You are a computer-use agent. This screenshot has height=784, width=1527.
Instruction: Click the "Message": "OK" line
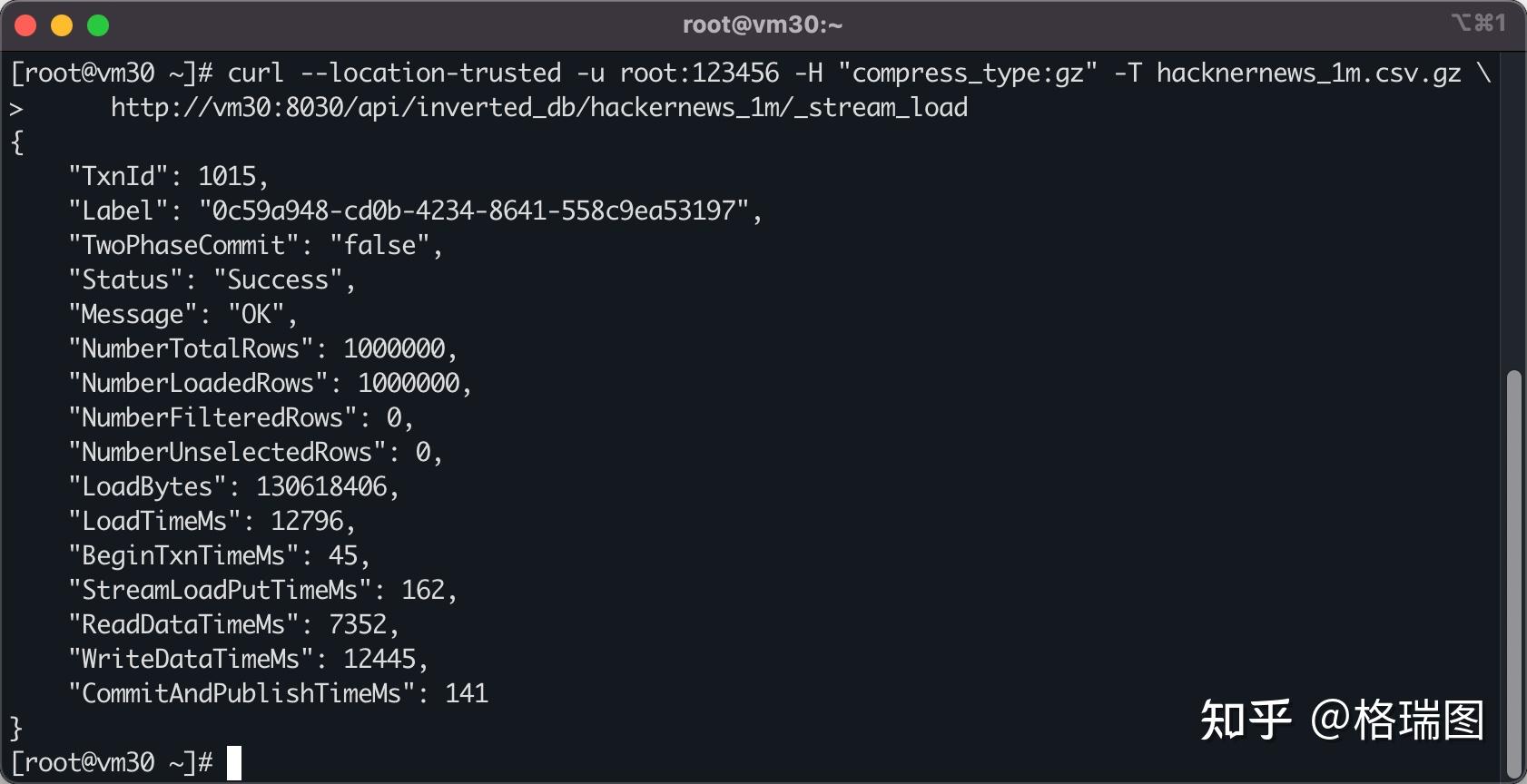click(x=183, y=314)
